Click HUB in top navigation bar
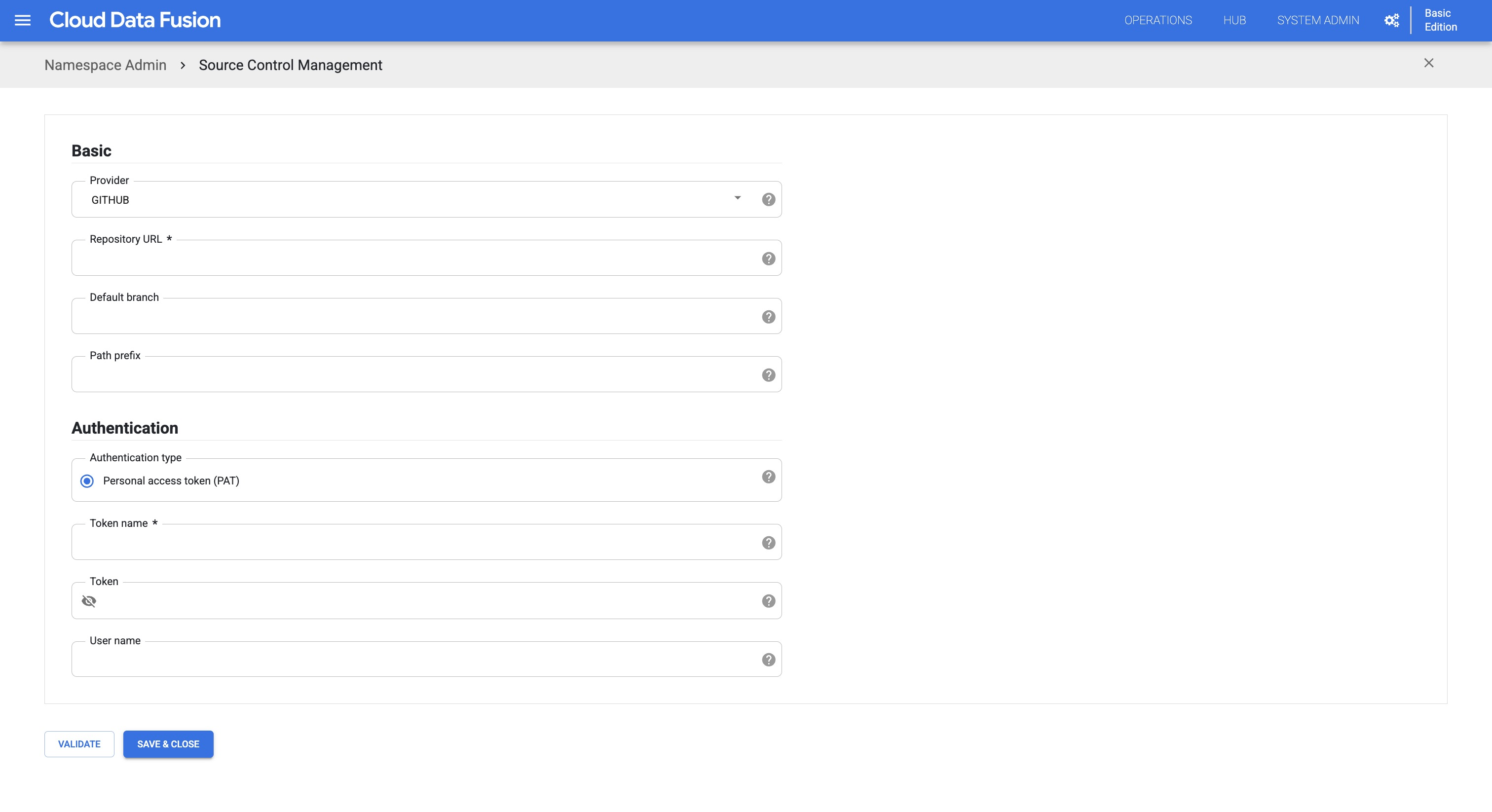The width and height of the screenshot is (1492, 812). 1234,20
